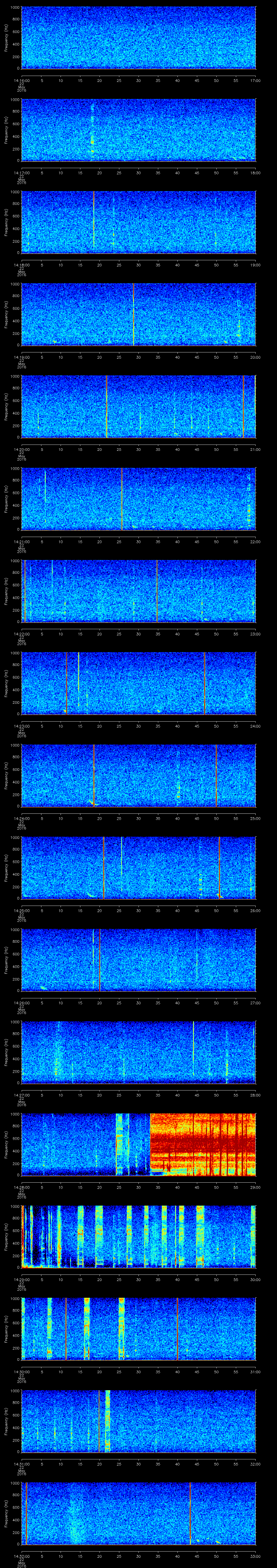This screenshot has width=277, height=1568.
Task: Select the spectrogram panel starting at 14:29:00
Action: coord(139,1237)
